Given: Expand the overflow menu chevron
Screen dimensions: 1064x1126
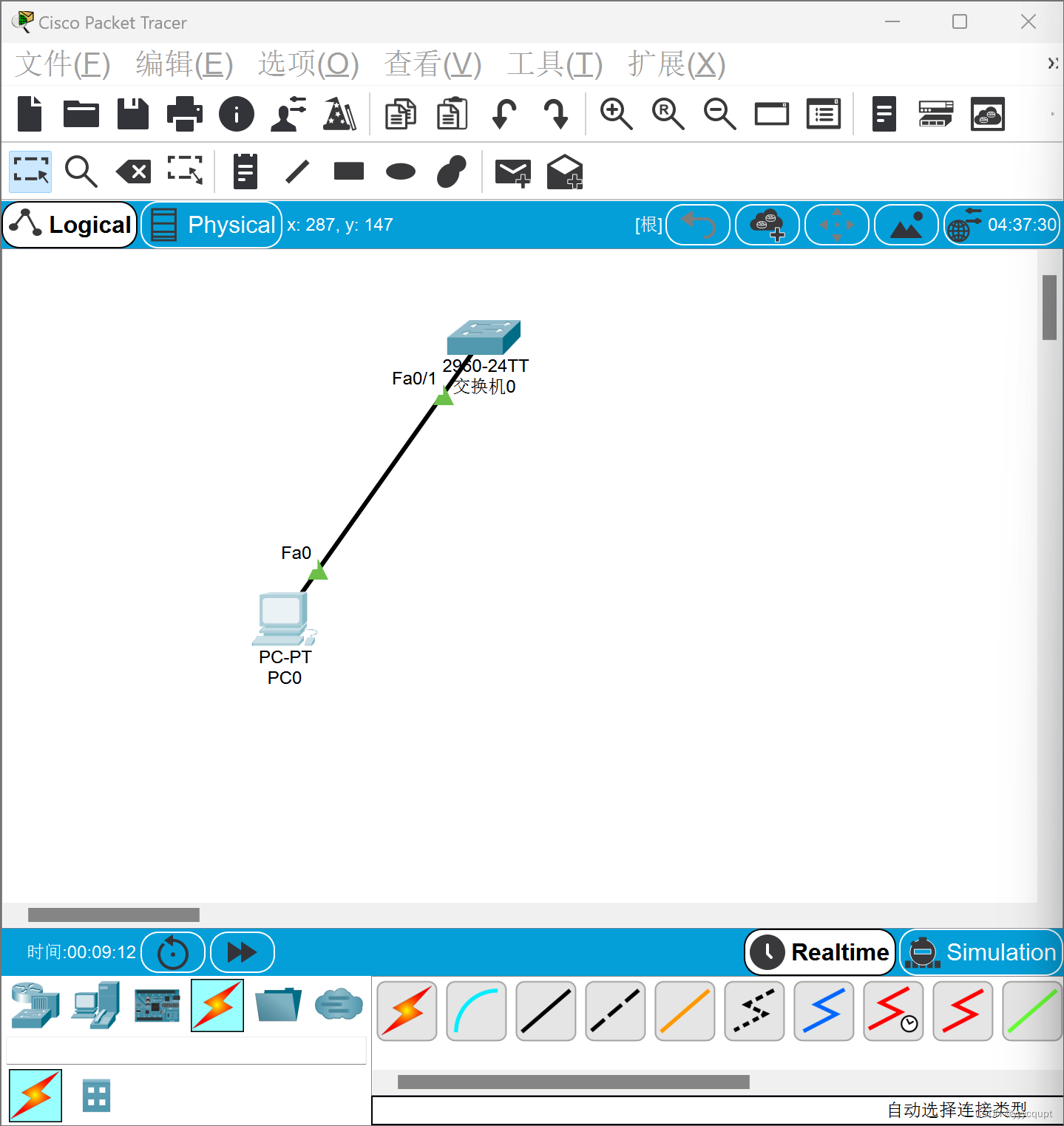Looking at the screenshot, I should click(x=1053, y=64).
